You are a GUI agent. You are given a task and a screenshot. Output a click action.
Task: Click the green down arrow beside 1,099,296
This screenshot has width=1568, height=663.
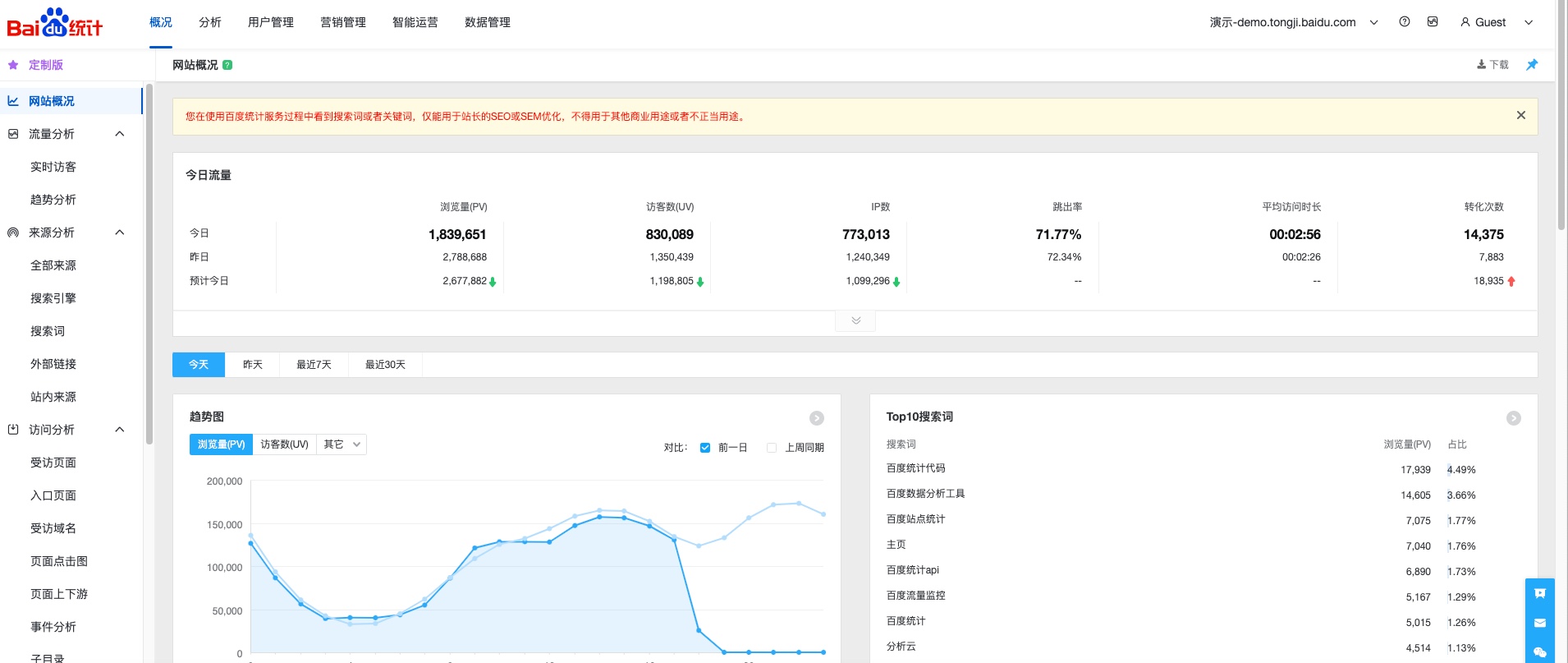(896, 282)
